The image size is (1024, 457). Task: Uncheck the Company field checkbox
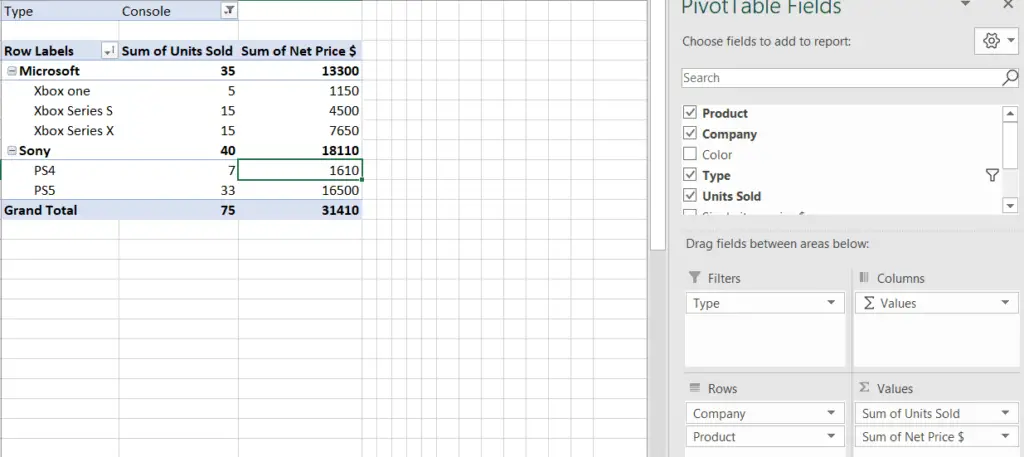690,133
